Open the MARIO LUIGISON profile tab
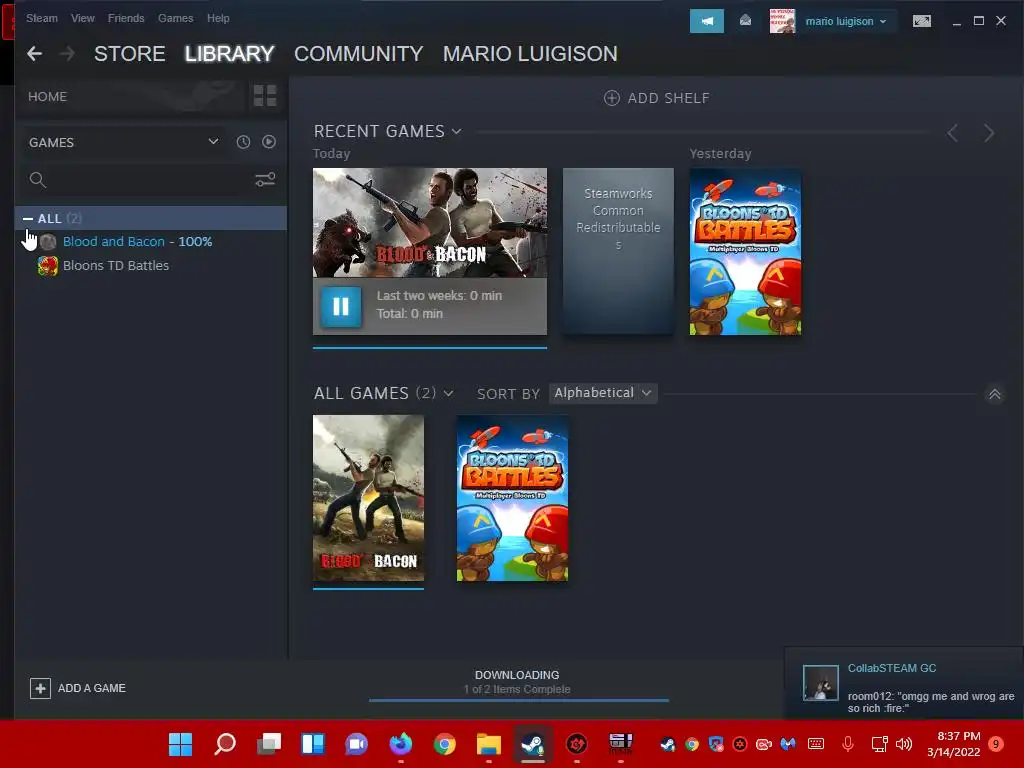 point(530,54)
